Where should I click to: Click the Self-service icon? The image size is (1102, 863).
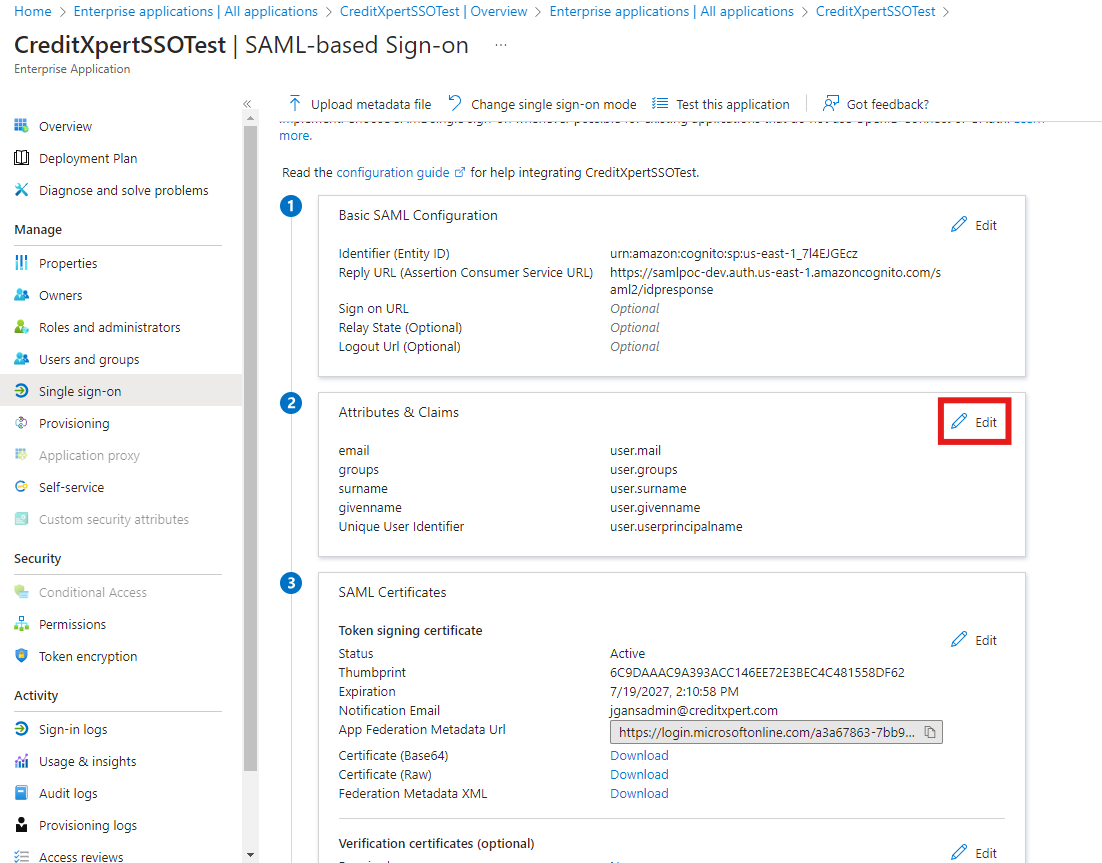(x=22, y=487)
